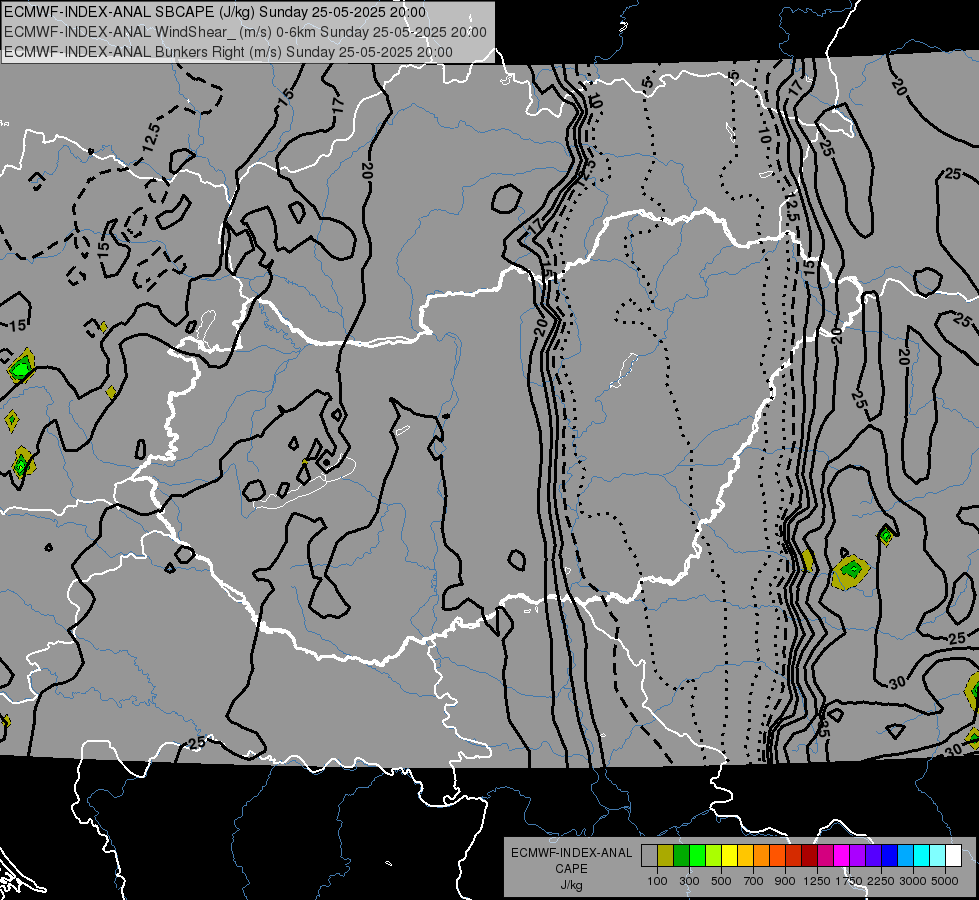Click the 100 label under the legend

coord(657,881)
